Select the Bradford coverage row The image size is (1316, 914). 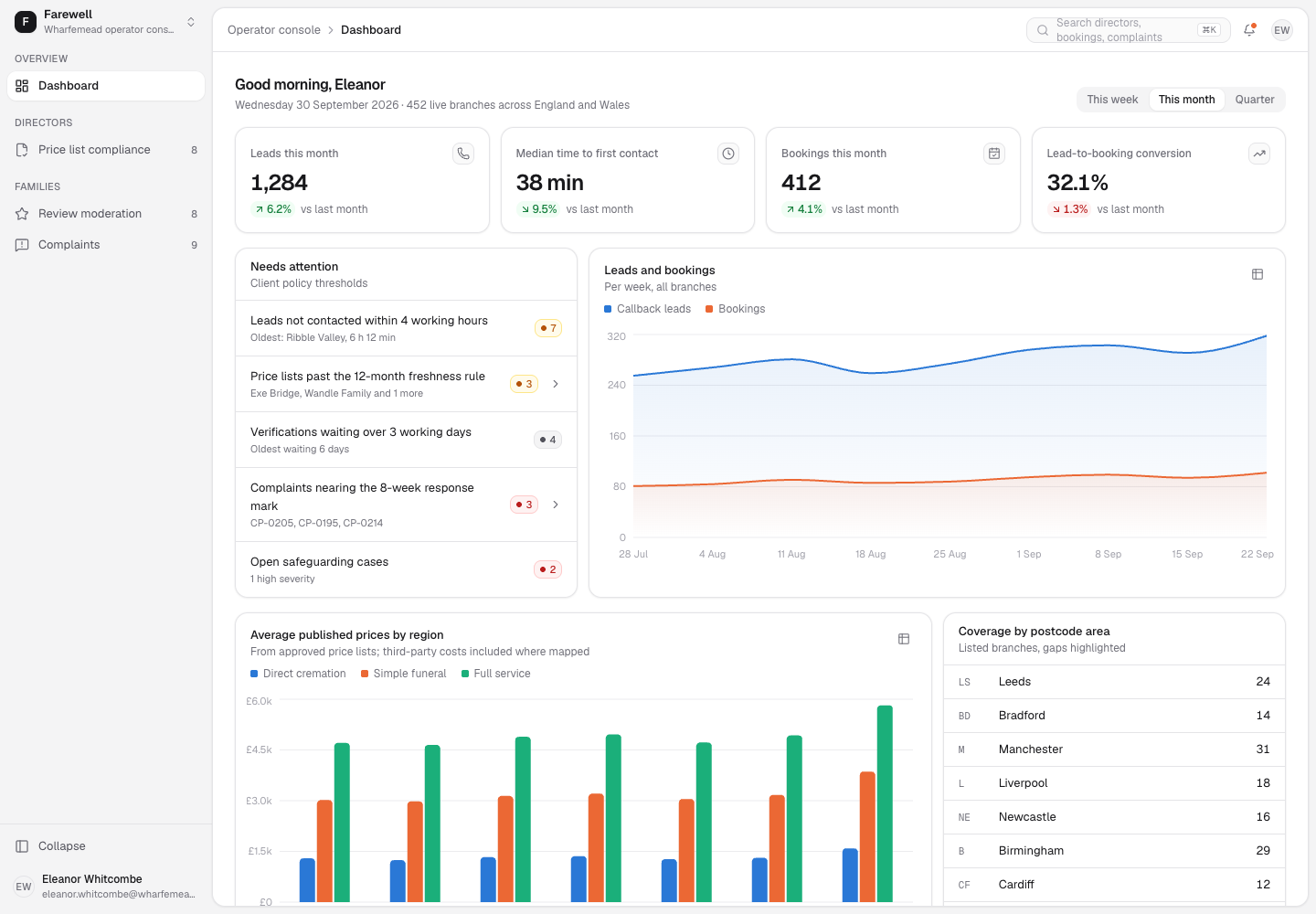(x=1114, y=716)
